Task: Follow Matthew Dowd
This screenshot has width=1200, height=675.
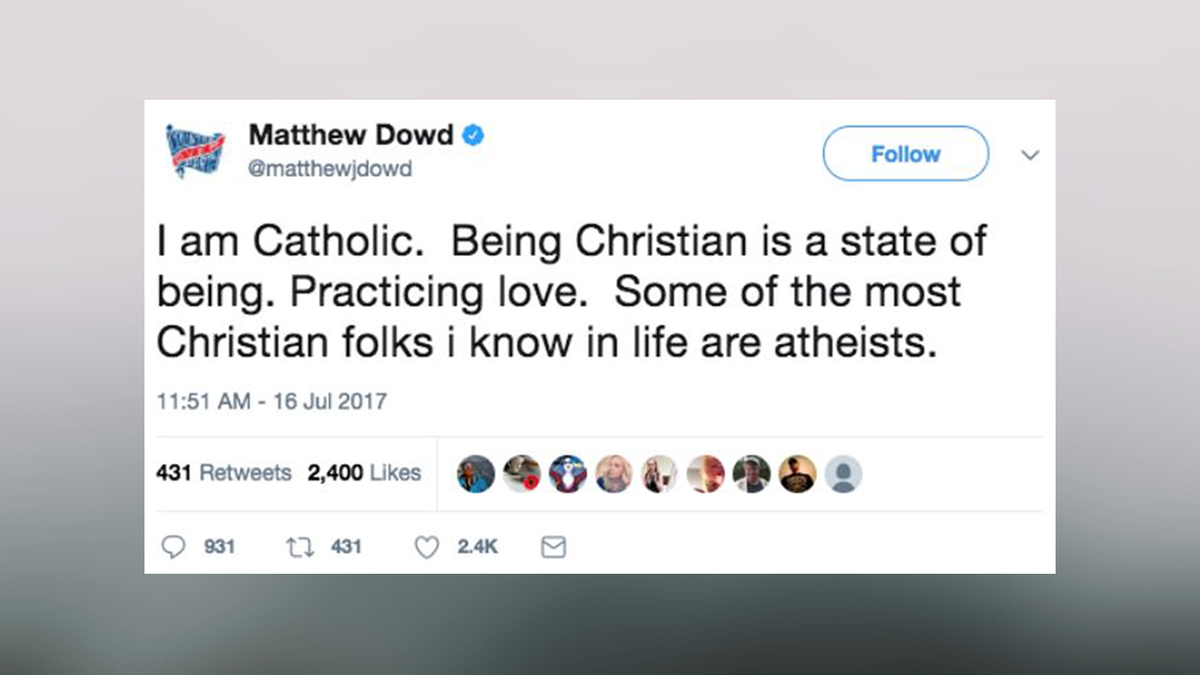Action: [x=905, y=154]
